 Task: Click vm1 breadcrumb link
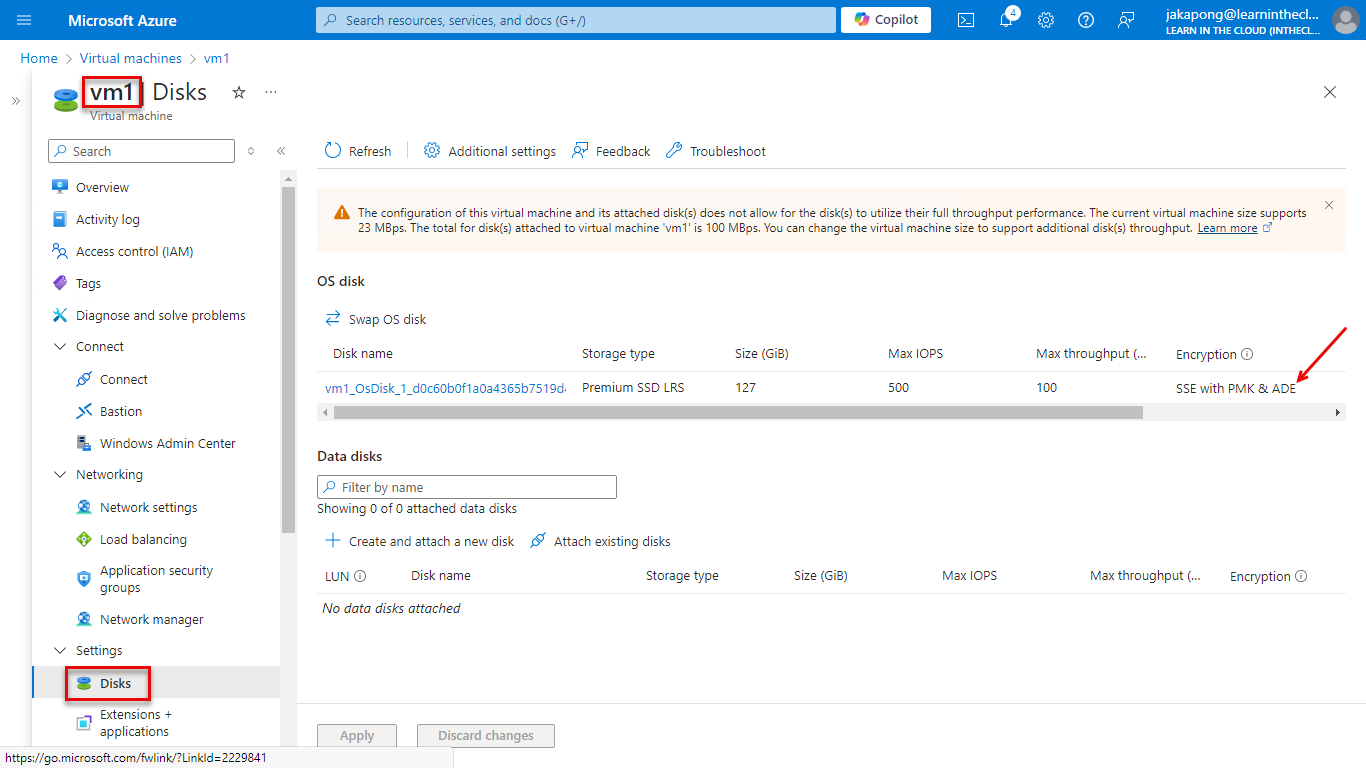(217, 59)
